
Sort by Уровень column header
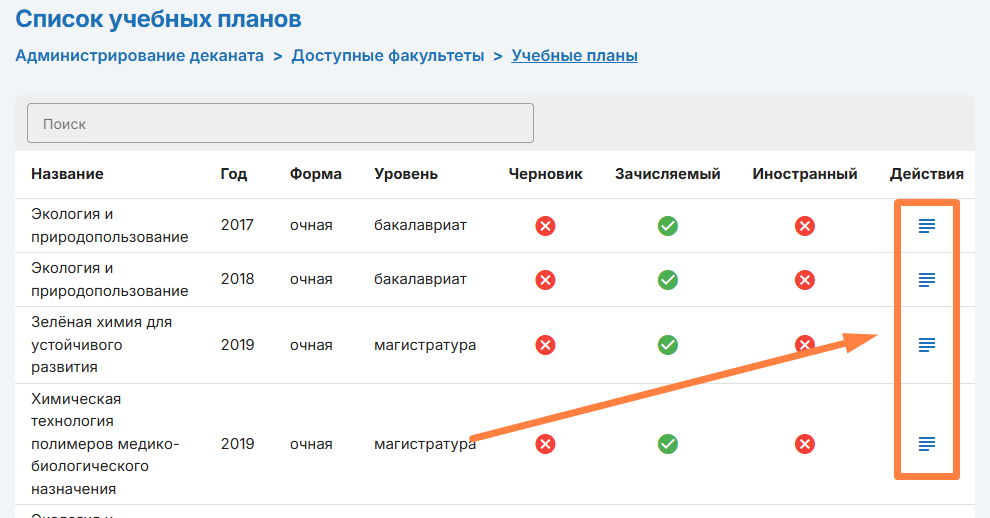[406, 174]
